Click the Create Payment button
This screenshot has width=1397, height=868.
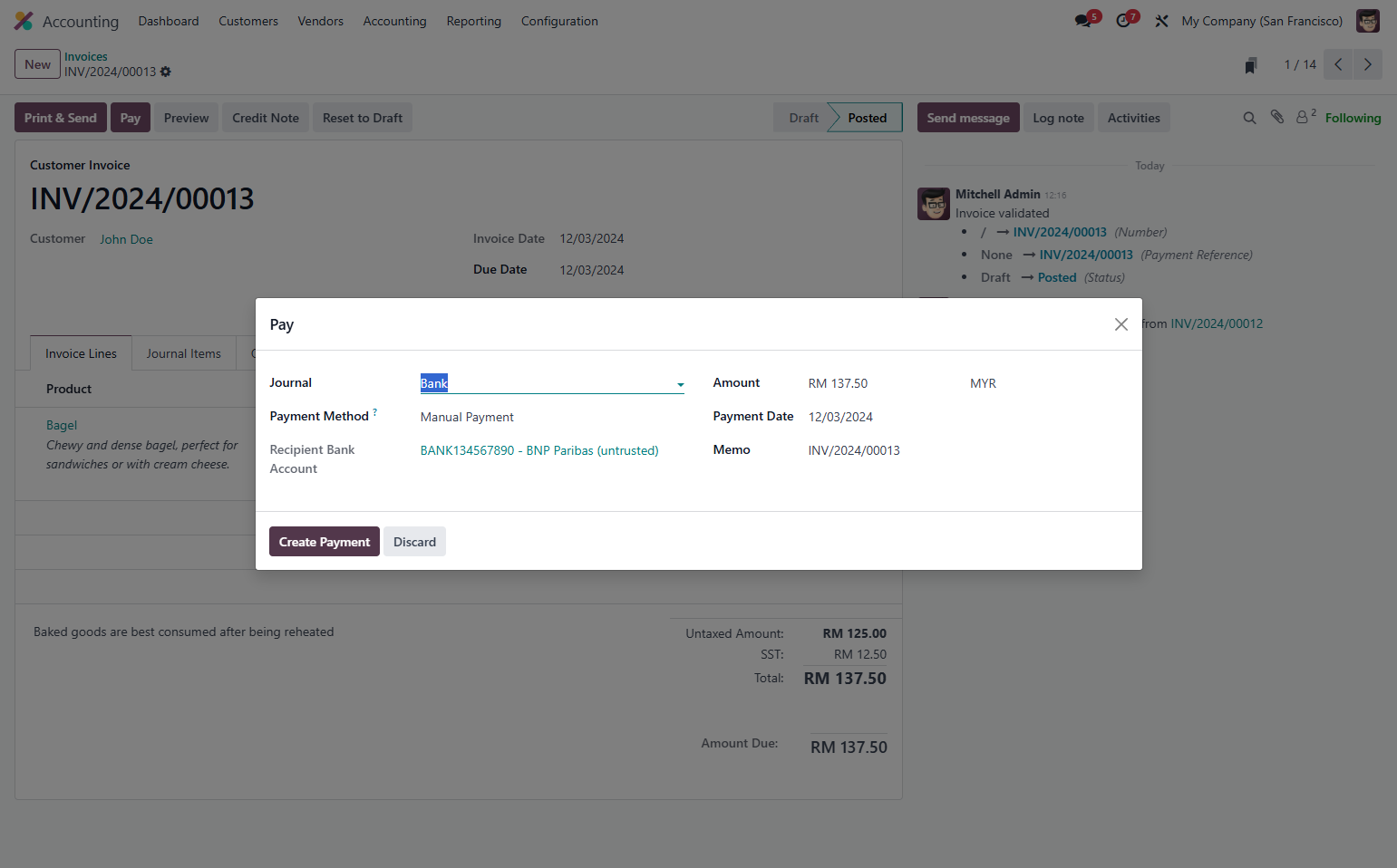[325, 542]
